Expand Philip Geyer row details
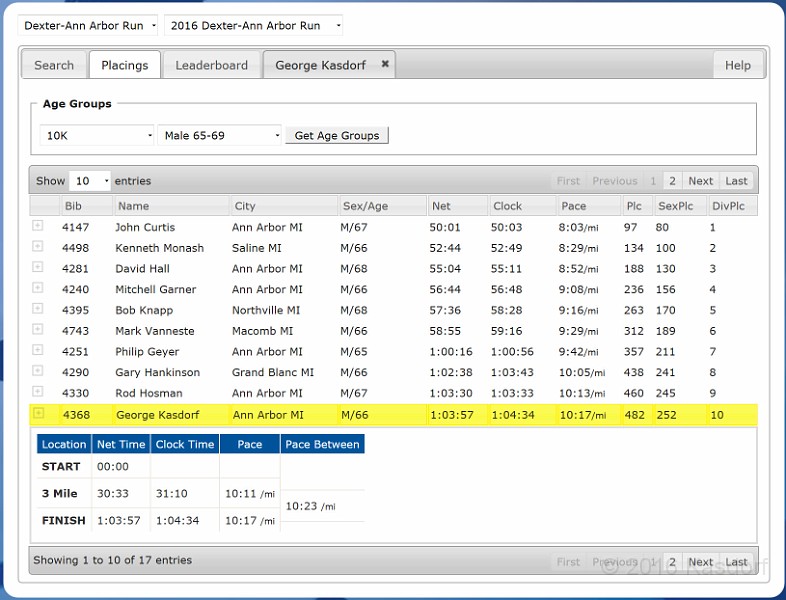786x600 pixels. tap(38, 351)
